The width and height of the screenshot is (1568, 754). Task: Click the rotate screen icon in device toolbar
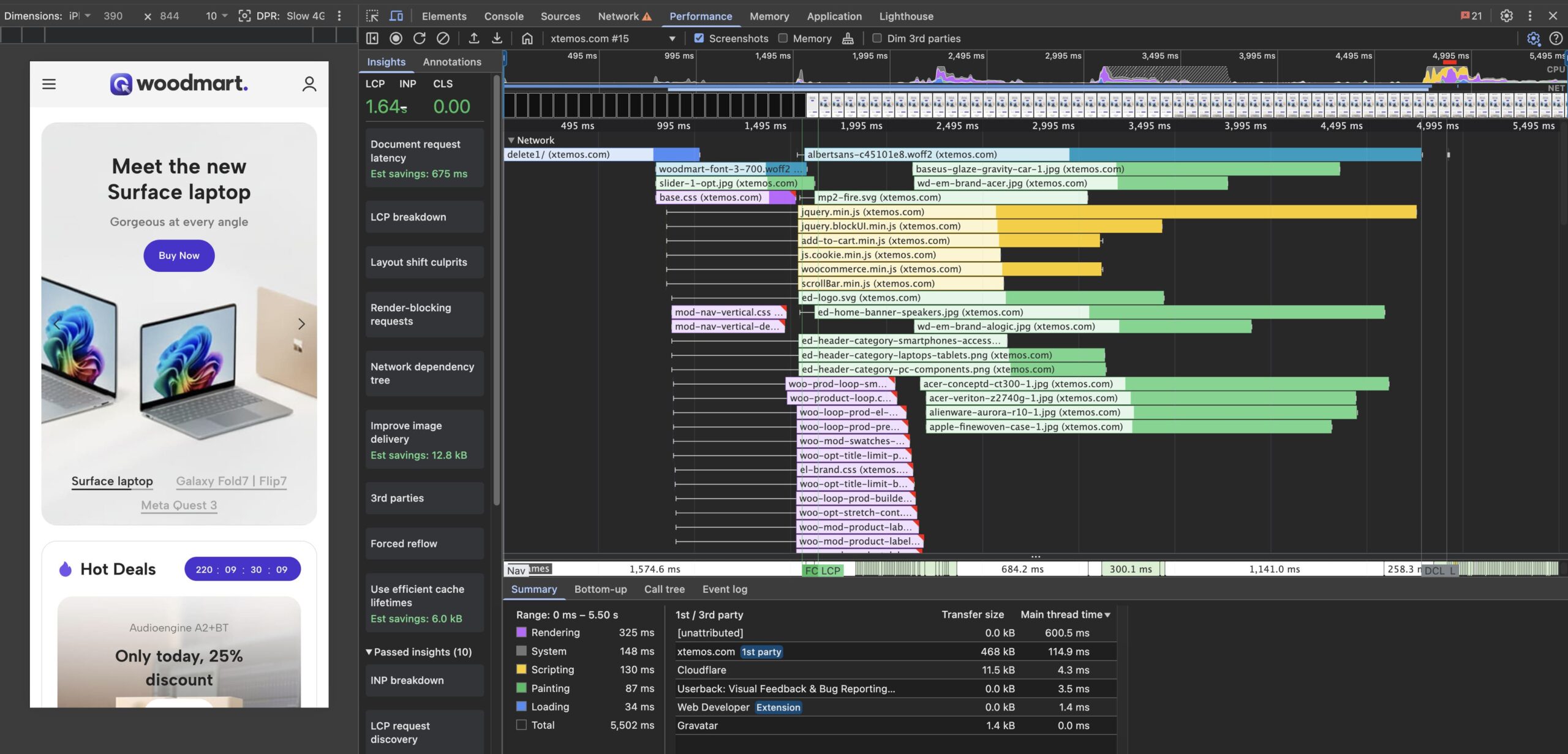[x=244, y=16]
